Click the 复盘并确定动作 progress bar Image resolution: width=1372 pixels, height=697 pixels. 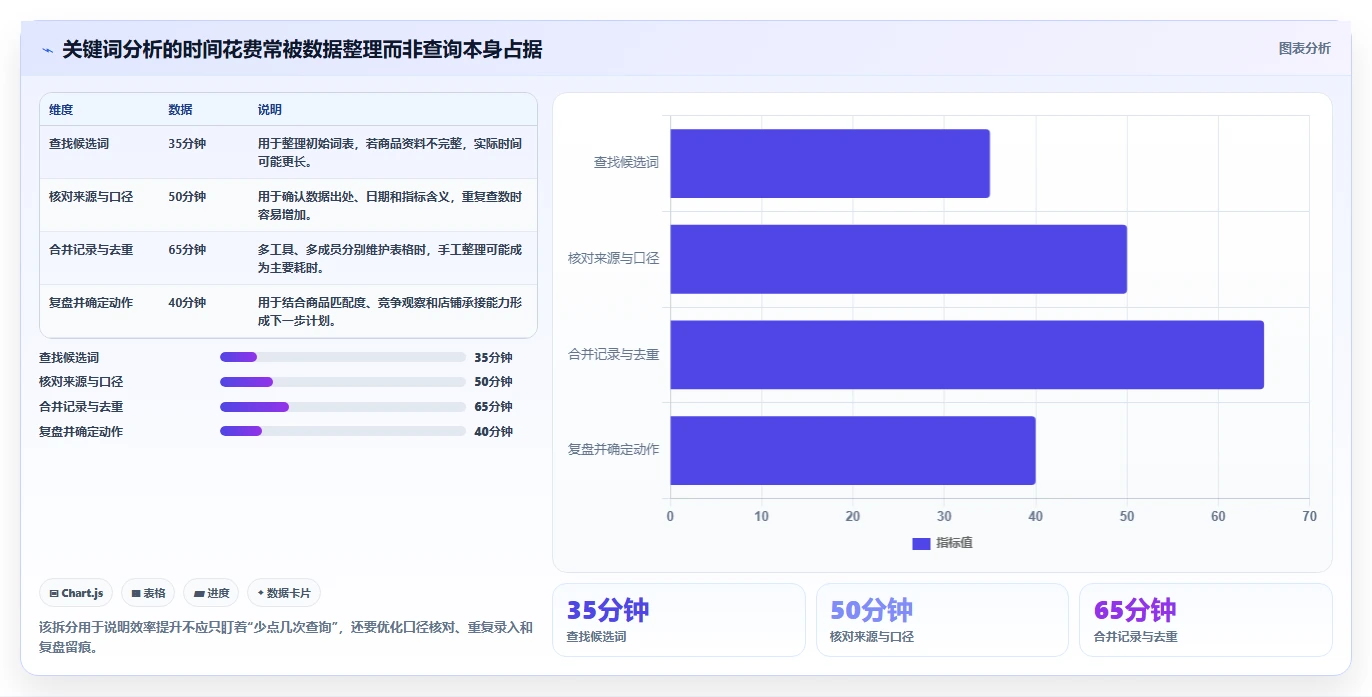[343, 431]
